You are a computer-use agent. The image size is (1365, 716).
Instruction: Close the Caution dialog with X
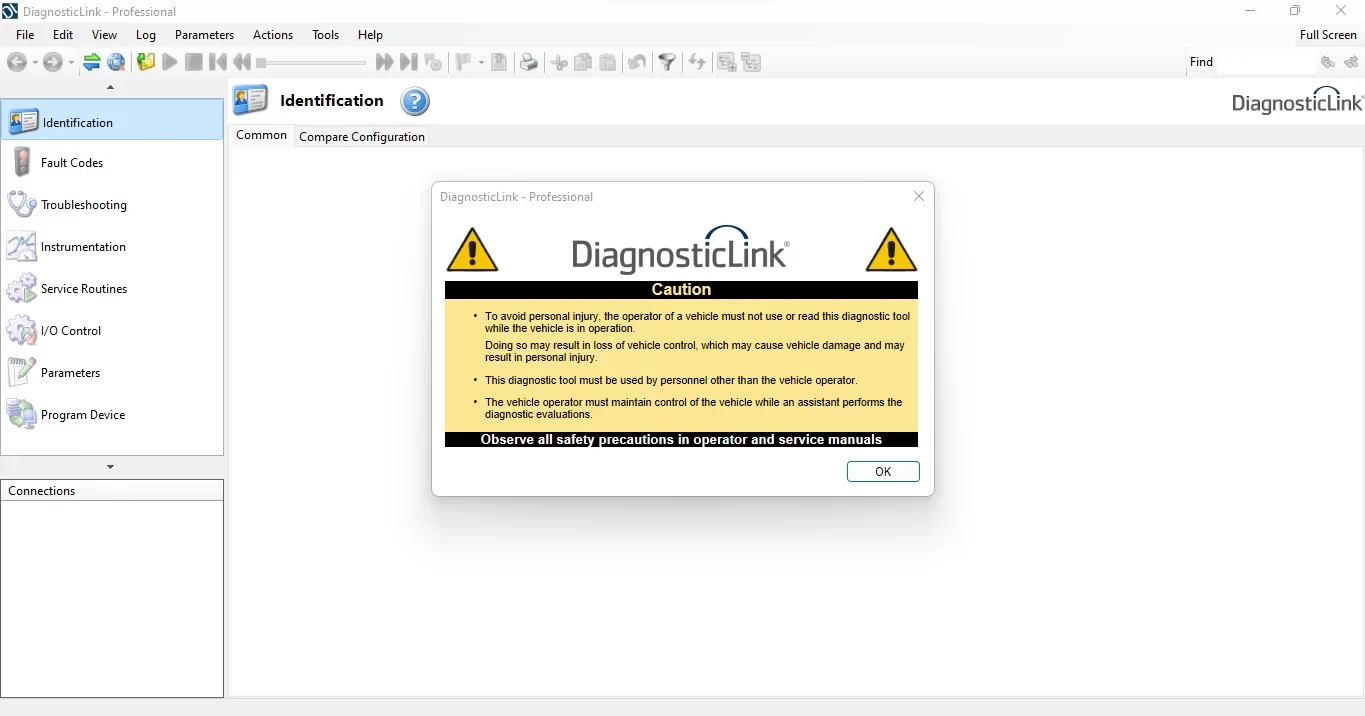tap(918, 196)
